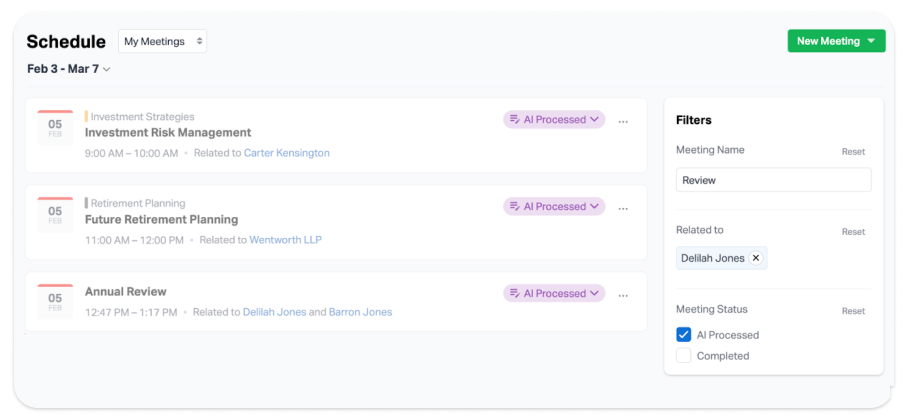Click the Feb 05 calendar icon for Annual Review
908x420 pixels.
[55, 301]
